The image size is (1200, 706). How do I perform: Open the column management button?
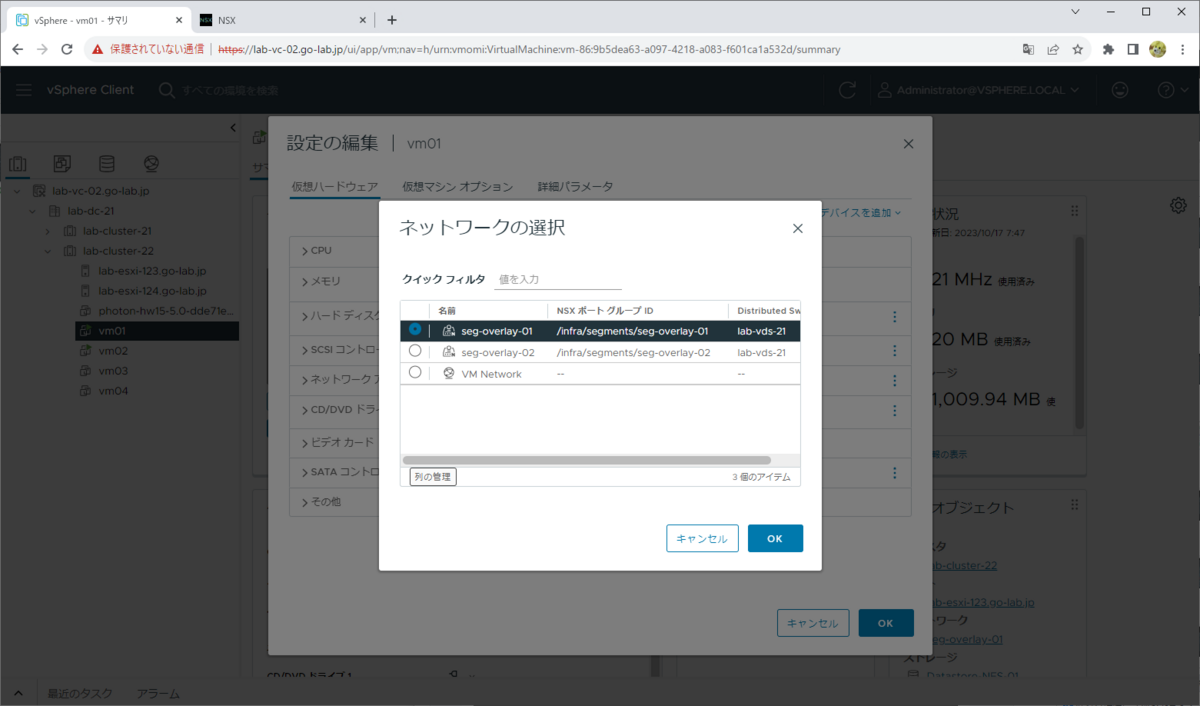tap(433, 477)
